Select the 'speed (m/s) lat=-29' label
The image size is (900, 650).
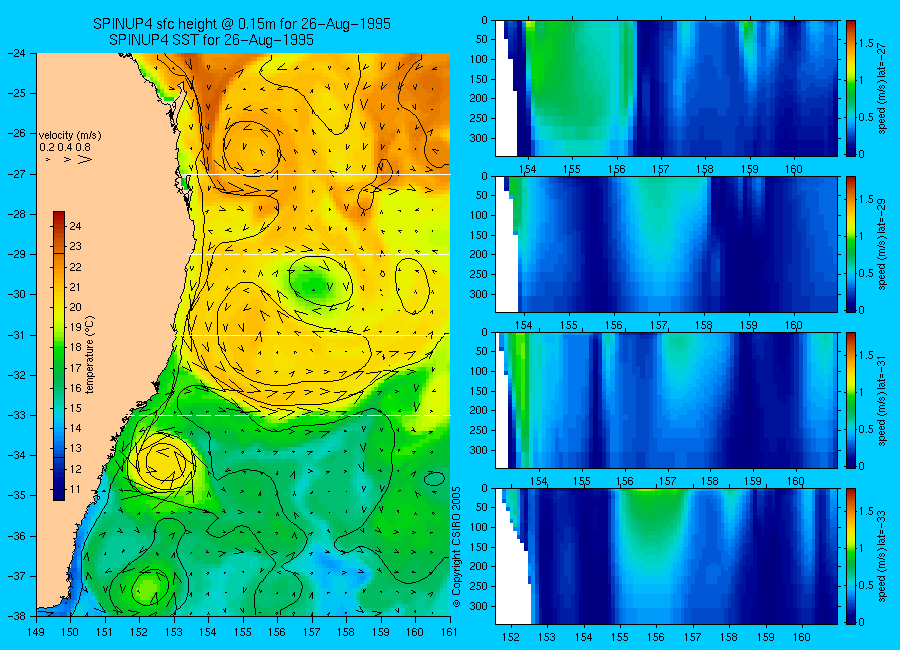coord(882,244)
